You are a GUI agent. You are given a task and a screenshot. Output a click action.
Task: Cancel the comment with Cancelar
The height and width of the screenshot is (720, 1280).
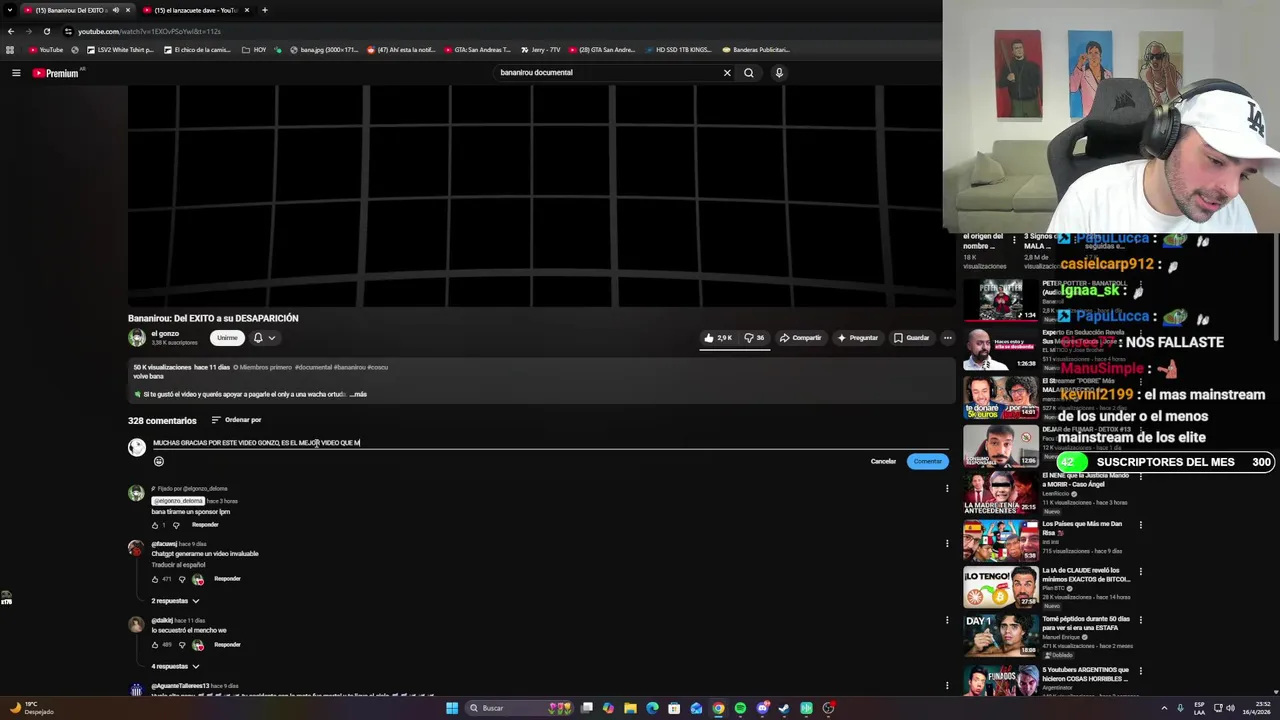883,461
